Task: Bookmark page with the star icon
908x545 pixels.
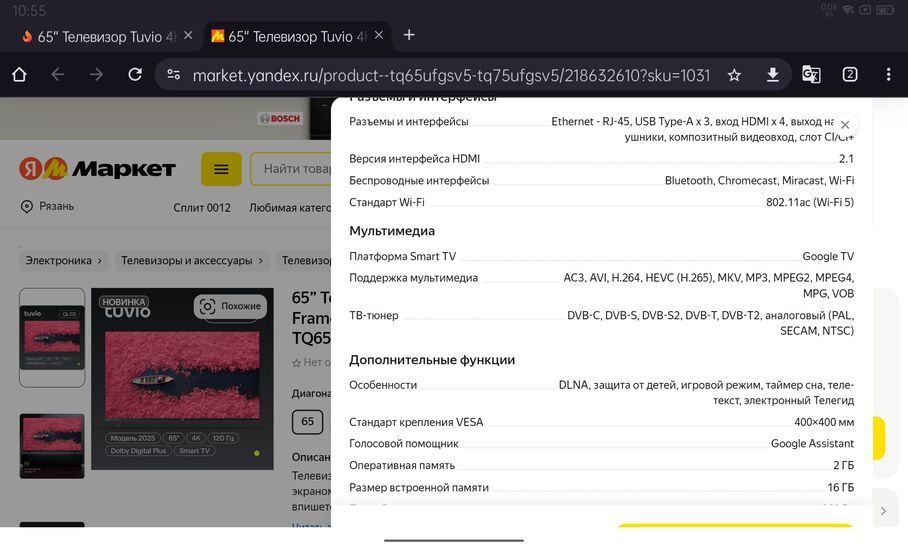Action: 734,75
